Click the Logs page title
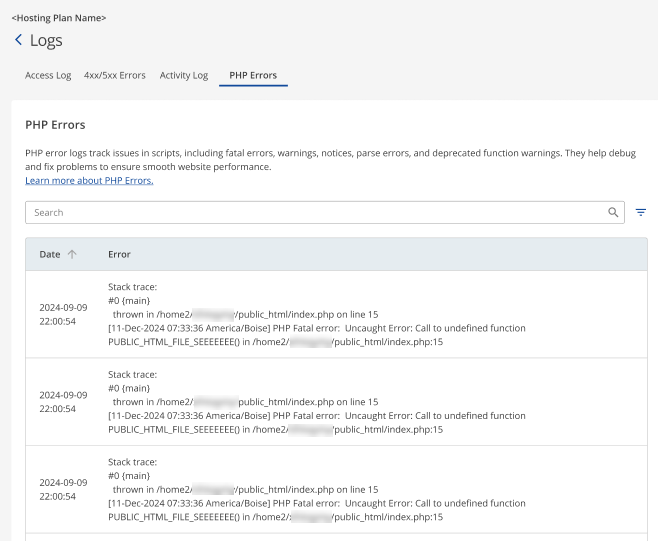 46,40
